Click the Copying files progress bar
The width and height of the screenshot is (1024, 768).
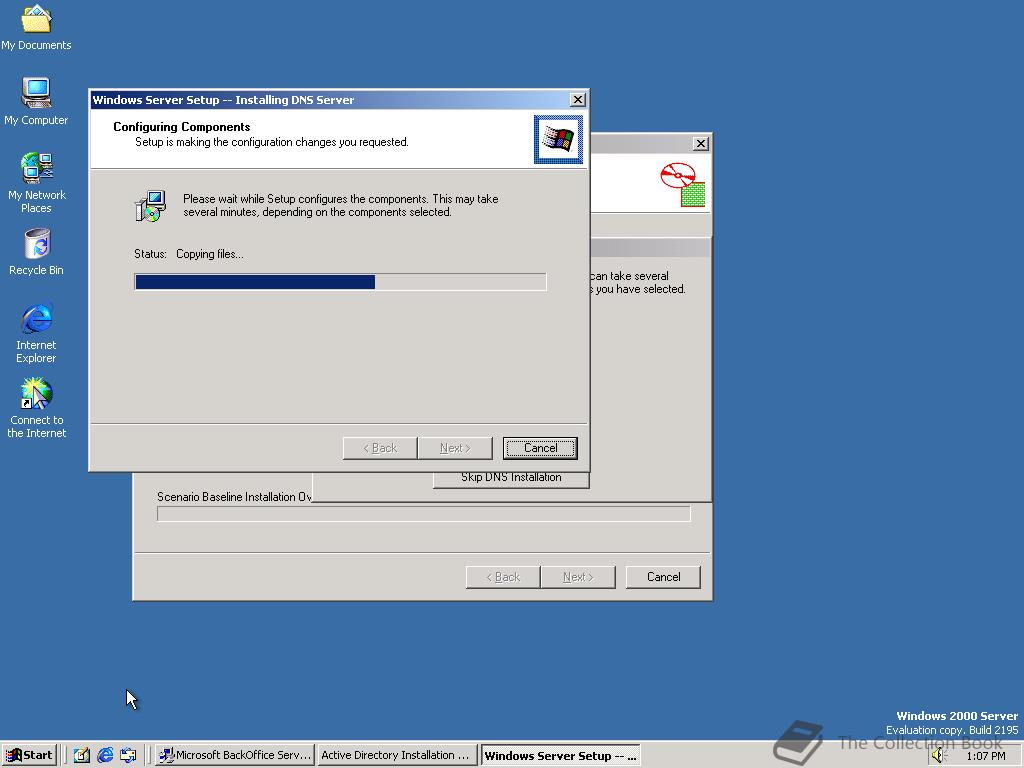pos(340,281)
